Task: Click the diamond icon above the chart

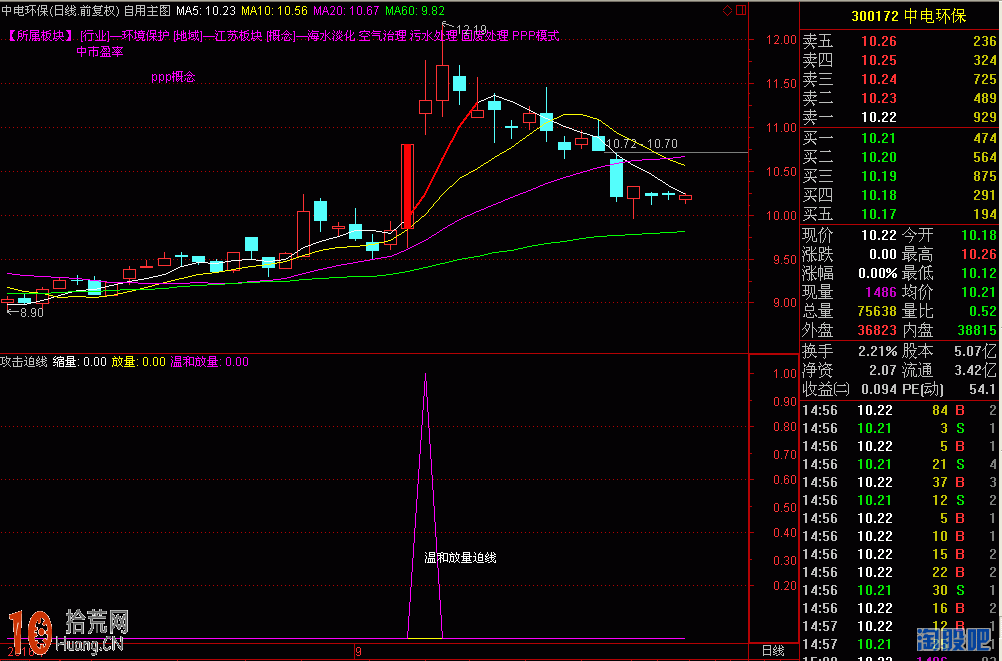Action: [x=725, y=10]
